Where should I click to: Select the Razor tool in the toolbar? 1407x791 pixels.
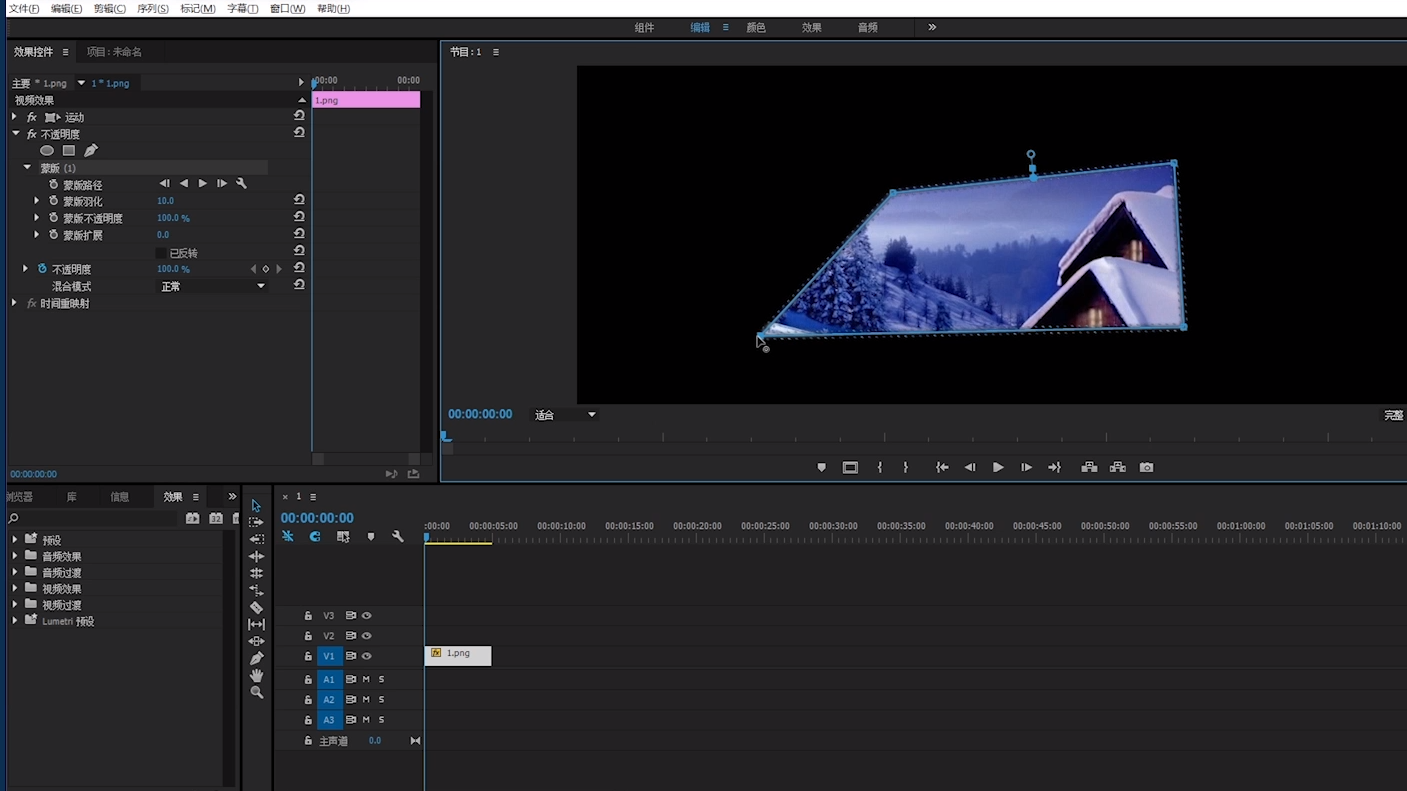256,607
